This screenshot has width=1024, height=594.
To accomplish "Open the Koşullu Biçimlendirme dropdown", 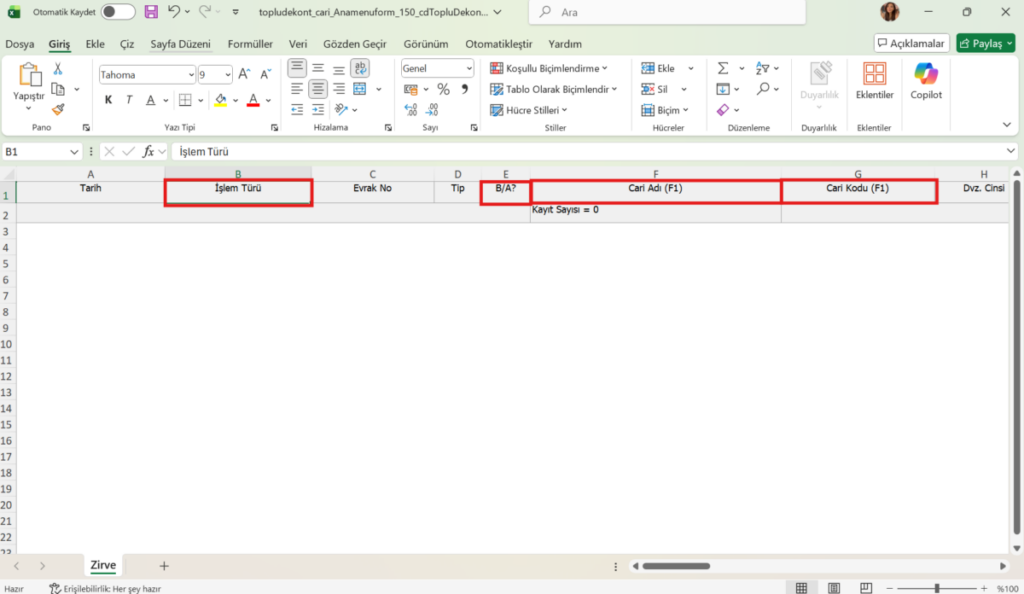I will pyautogui.click(x=549, y=68).
